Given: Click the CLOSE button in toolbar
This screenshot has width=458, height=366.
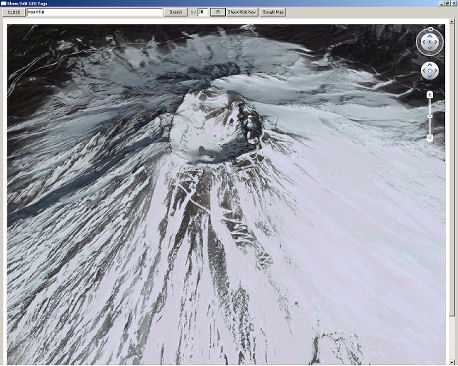Looking at the screenshot, I should (14, 12).
